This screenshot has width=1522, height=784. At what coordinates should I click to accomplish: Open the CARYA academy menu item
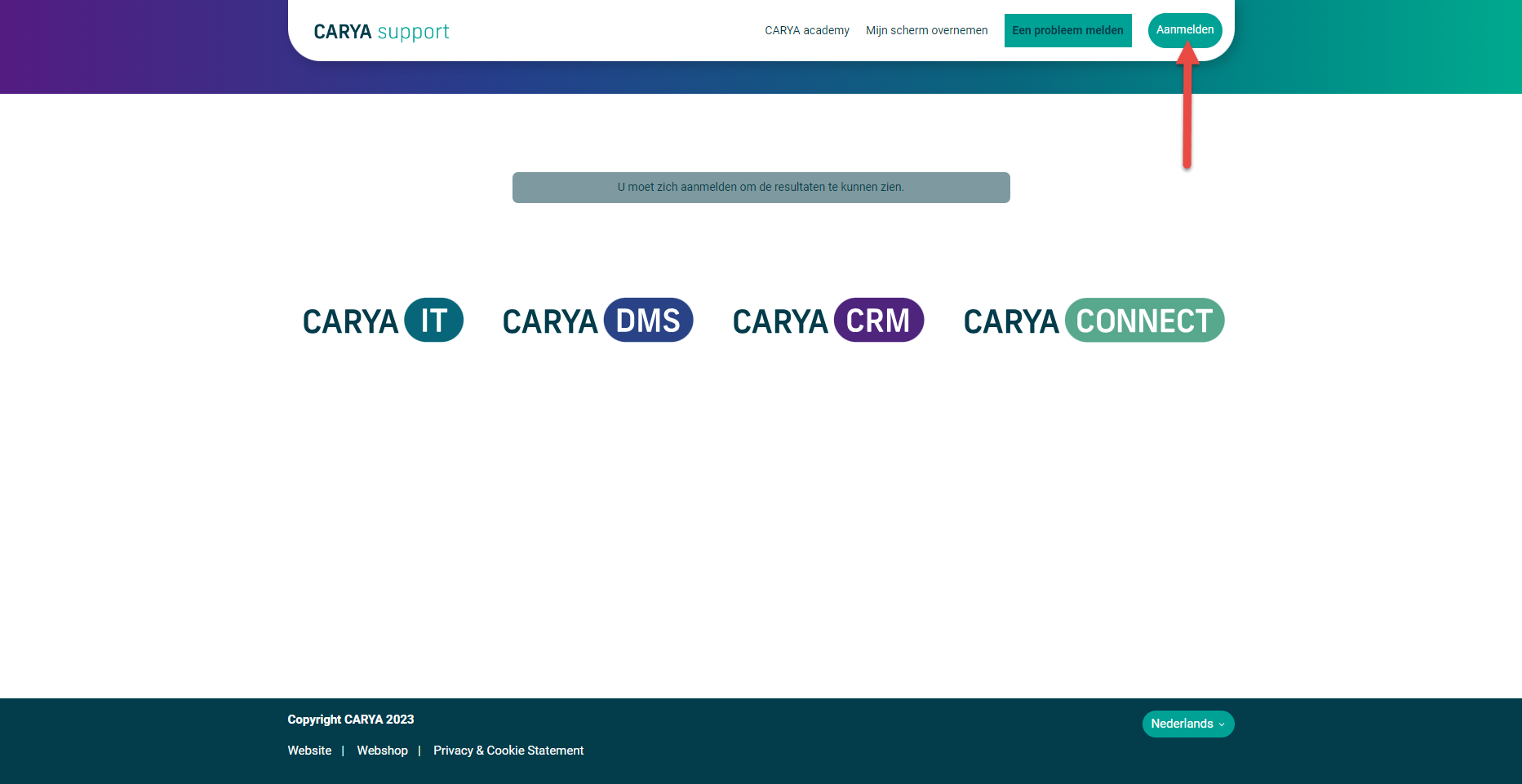click(x=806, y=30)
